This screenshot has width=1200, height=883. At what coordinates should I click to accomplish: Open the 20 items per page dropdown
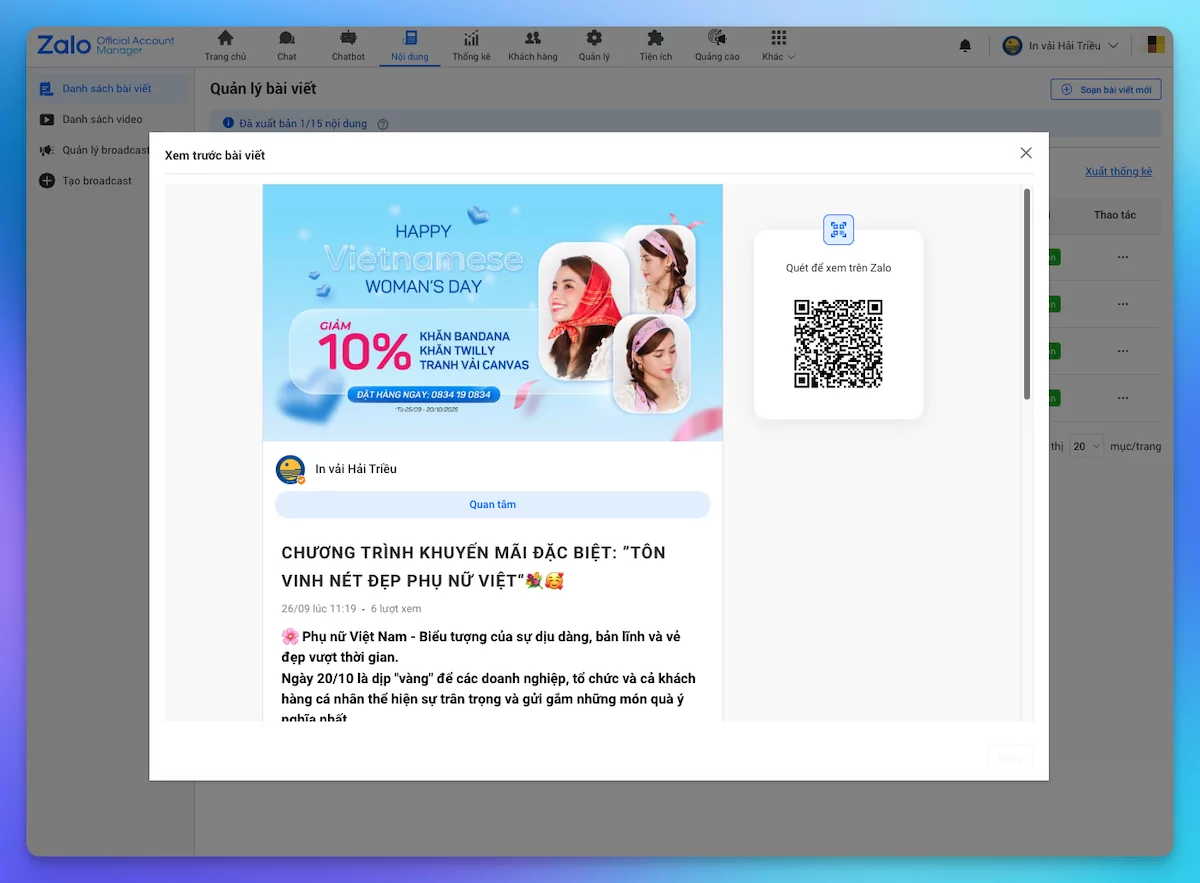click(x=1085, y=446)
